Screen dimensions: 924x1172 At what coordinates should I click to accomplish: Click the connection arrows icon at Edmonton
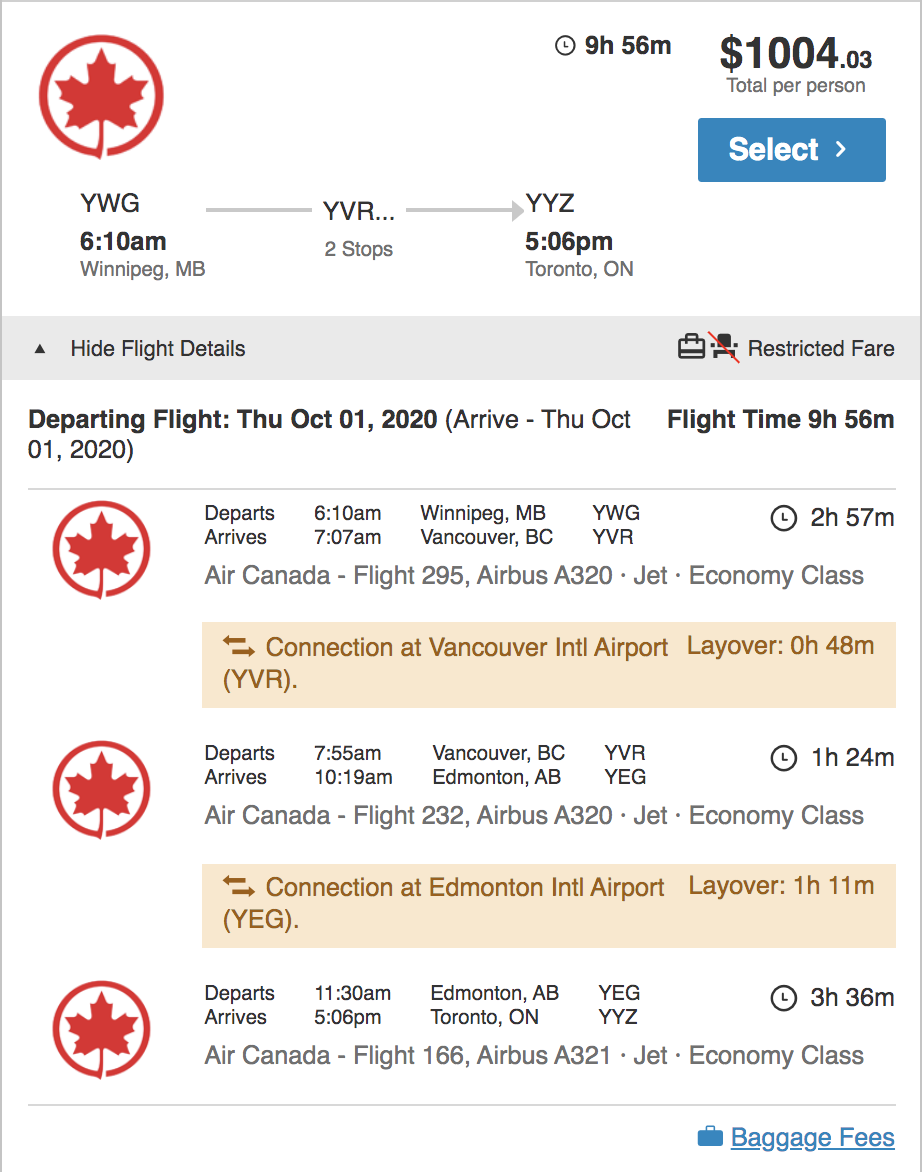point(239,886)
